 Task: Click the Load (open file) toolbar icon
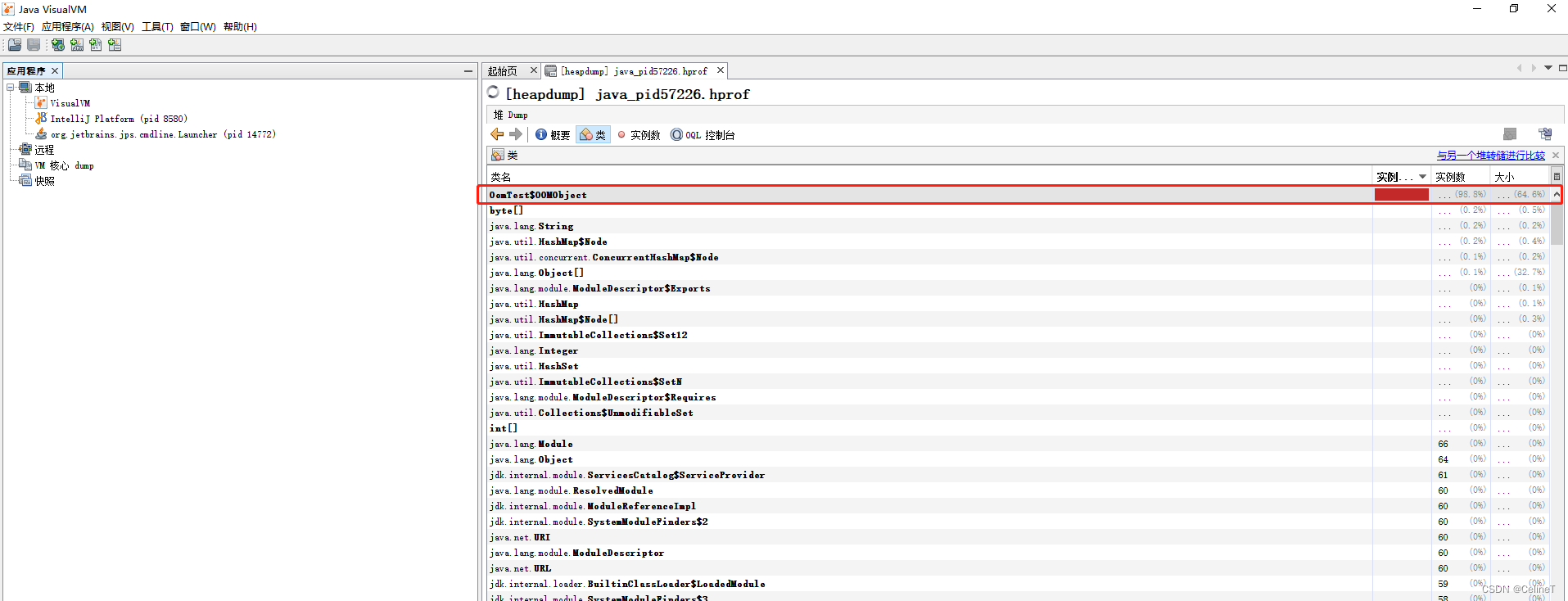click(x=15, y=45)
